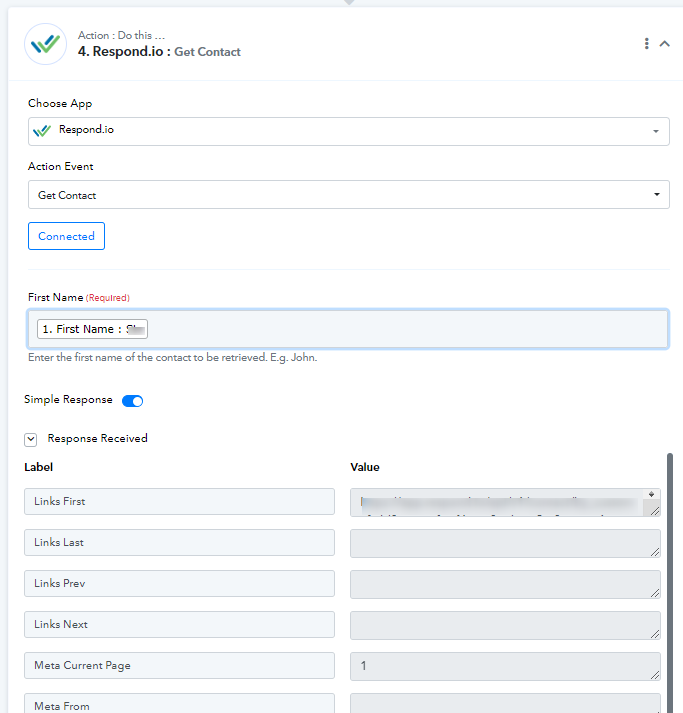683x713 pixels.
Task: Collapse the Response Received section
Action: (30, 439)
